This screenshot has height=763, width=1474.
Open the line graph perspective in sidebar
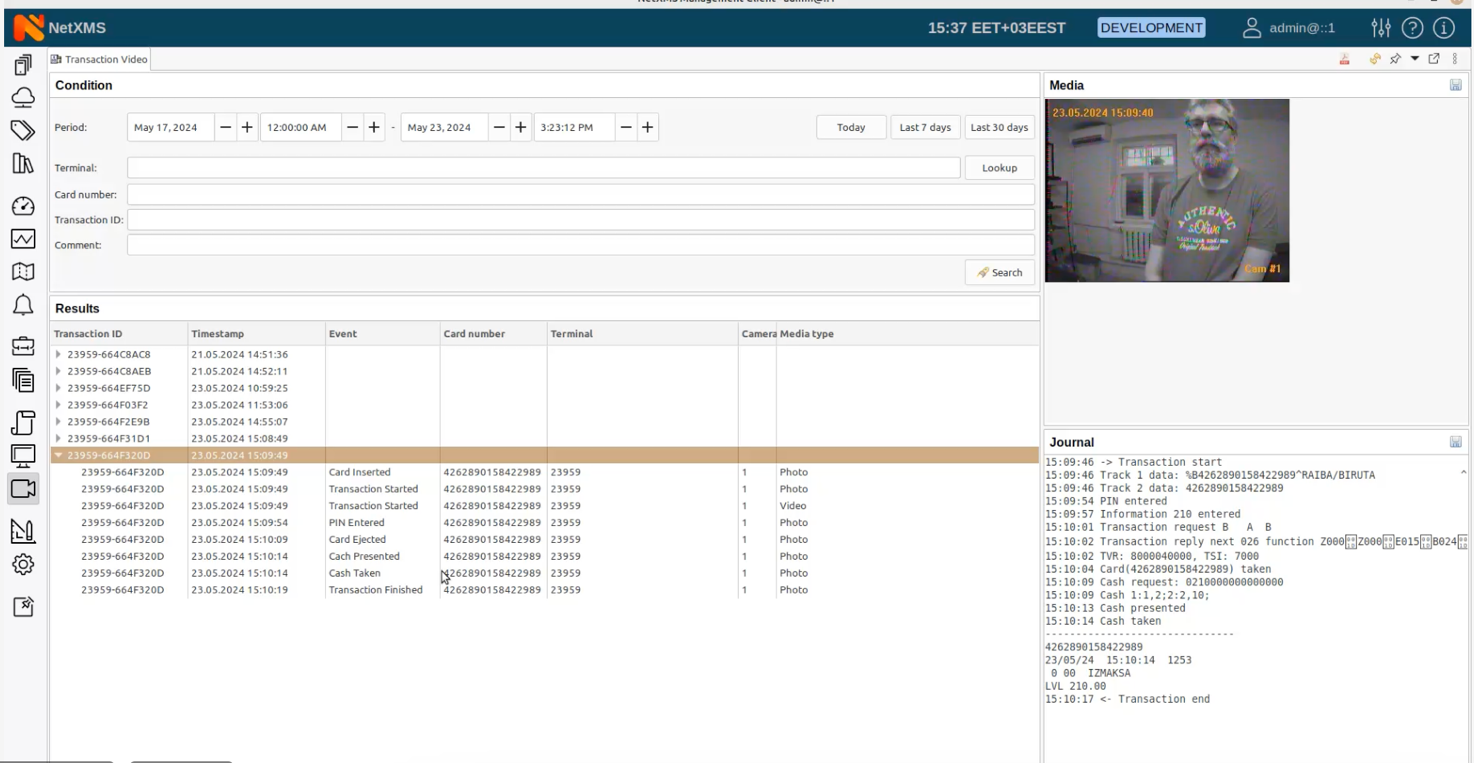click(x=23, y=239)
